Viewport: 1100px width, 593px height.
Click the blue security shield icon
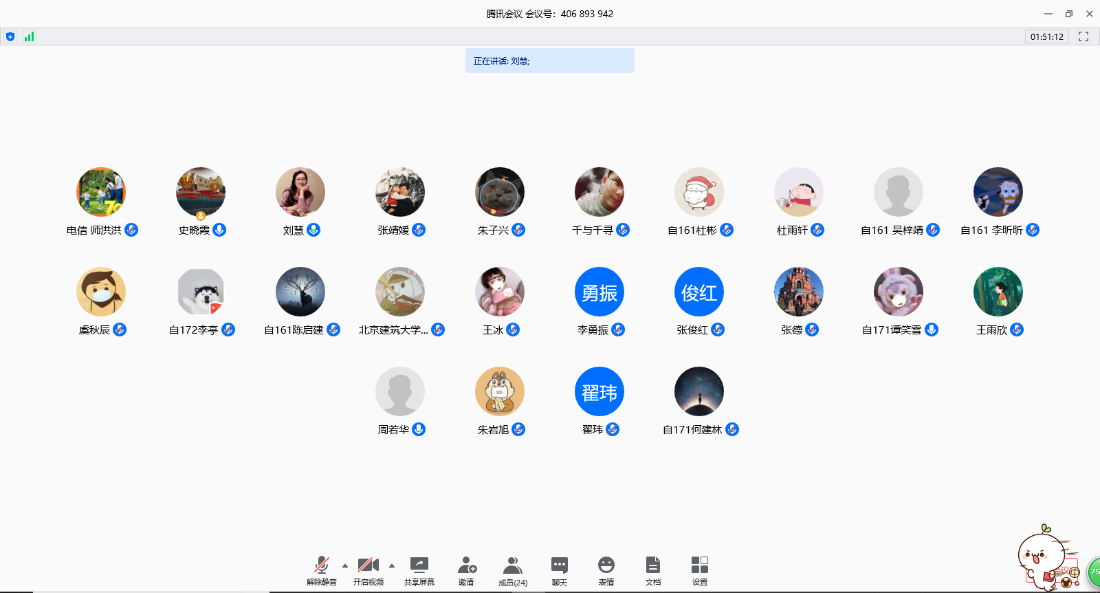point(10,36)
